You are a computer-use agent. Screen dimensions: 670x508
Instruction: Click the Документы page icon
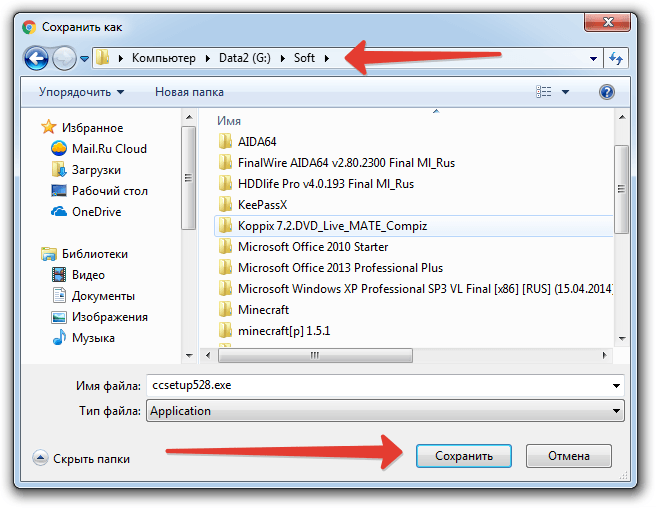pyautogui.click(x=59, y=295)
